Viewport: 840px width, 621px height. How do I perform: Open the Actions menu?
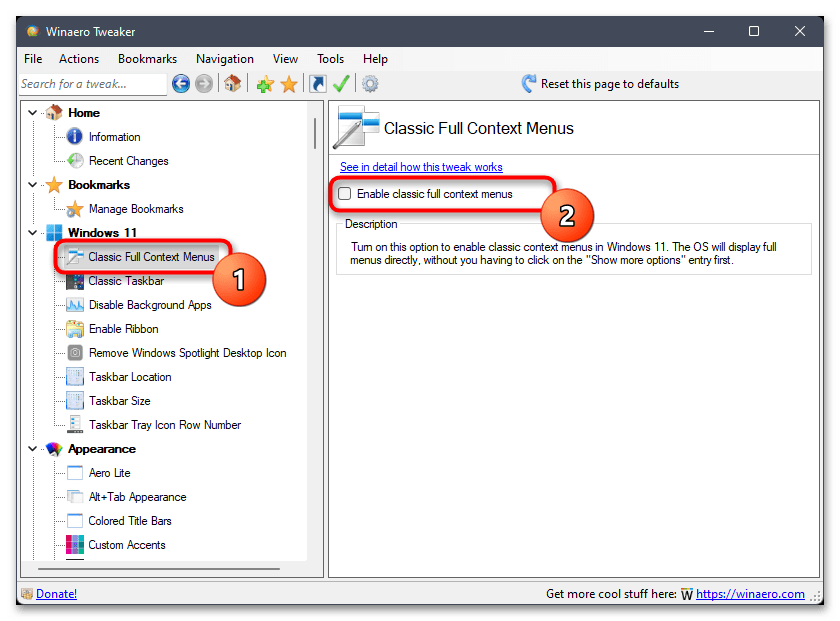[x=79, y=58]
